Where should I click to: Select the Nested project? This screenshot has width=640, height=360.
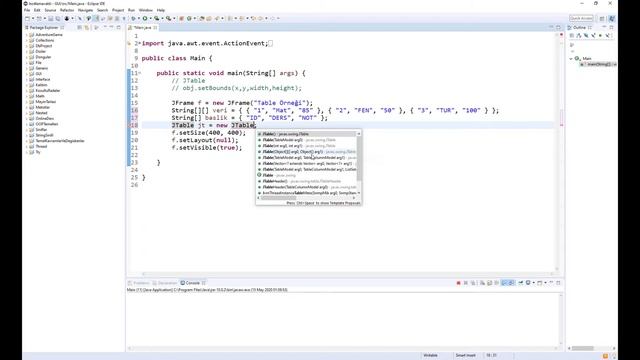41,113
